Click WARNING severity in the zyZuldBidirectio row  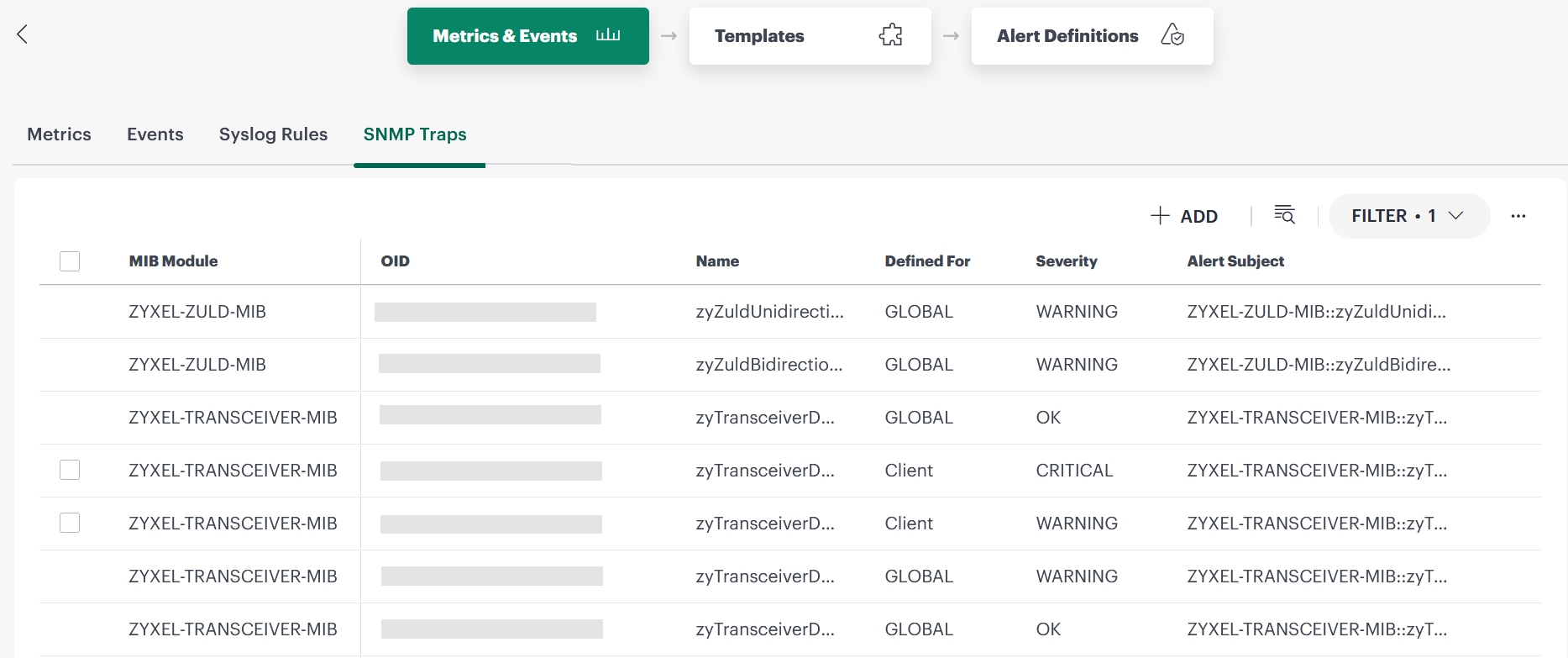point(1077,365)
